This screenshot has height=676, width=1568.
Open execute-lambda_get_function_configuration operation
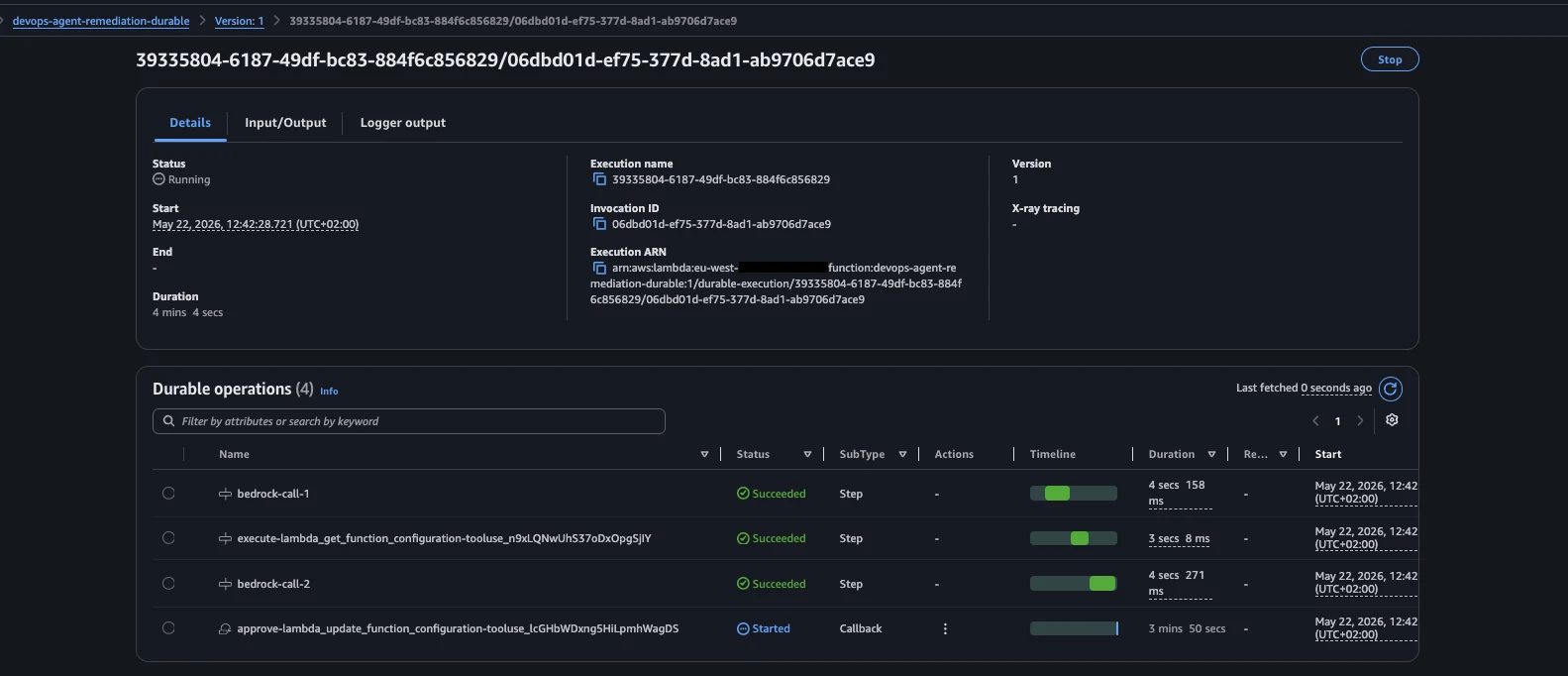pos(444,538)
